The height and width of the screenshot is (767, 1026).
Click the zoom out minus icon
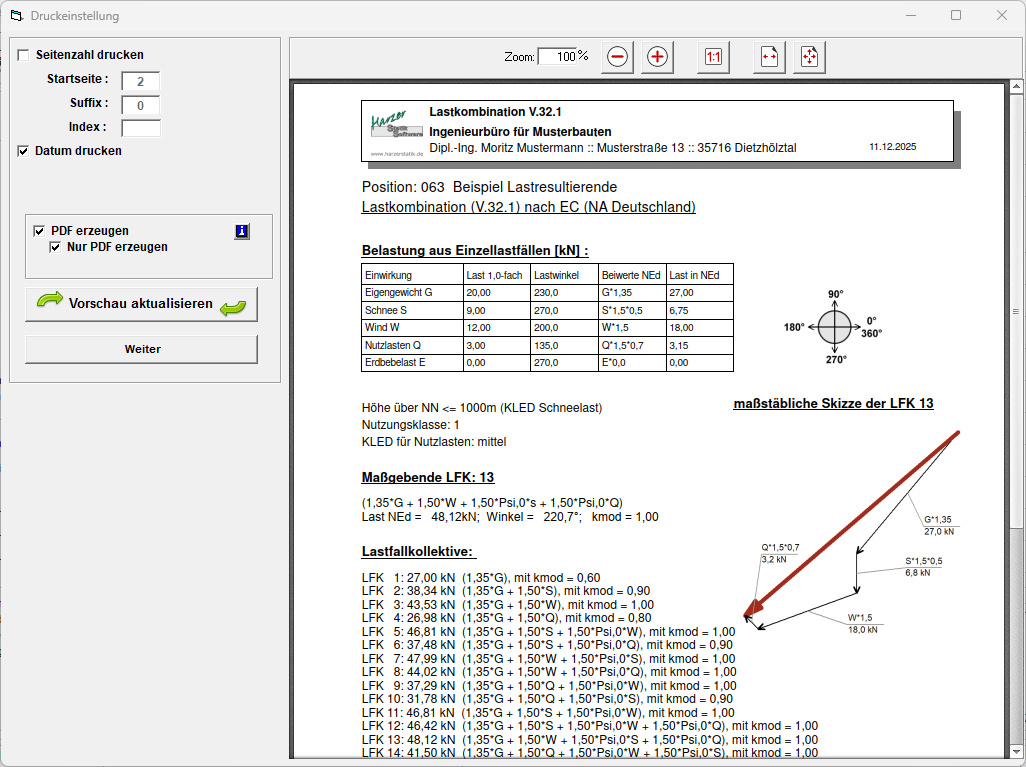617,57
